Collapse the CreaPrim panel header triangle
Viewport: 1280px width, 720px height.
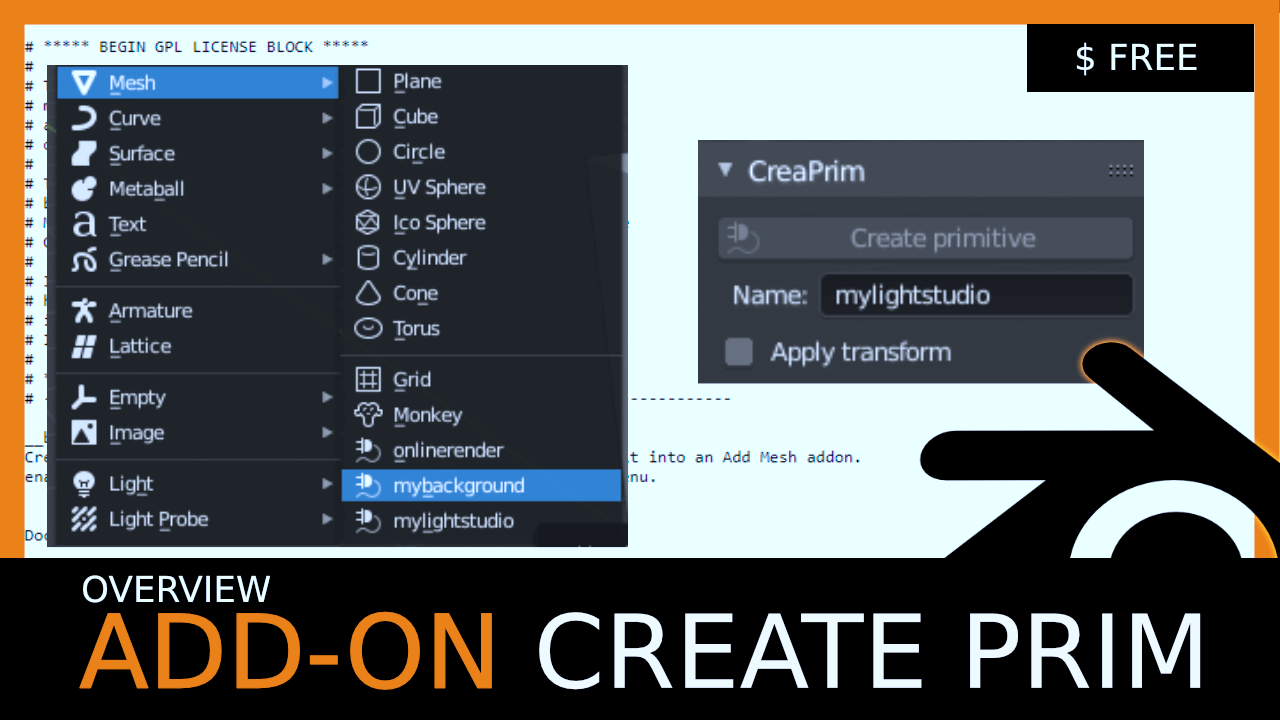click(724, 170)
